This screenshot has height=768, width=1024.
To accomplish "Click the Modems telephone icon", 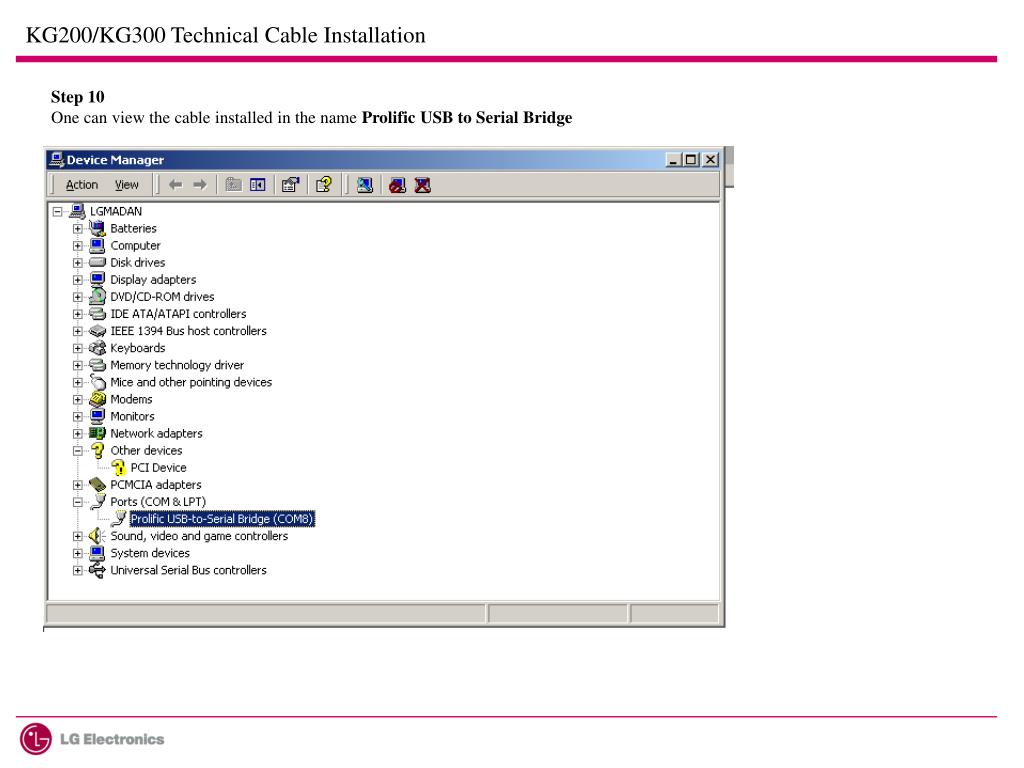I will point(97,399).
